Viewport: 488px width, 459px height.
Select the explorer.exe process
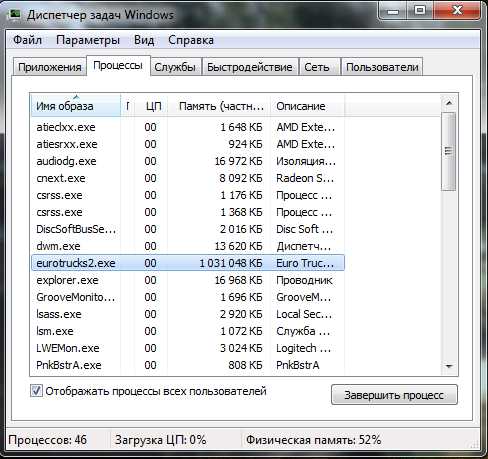coord(187,280)
